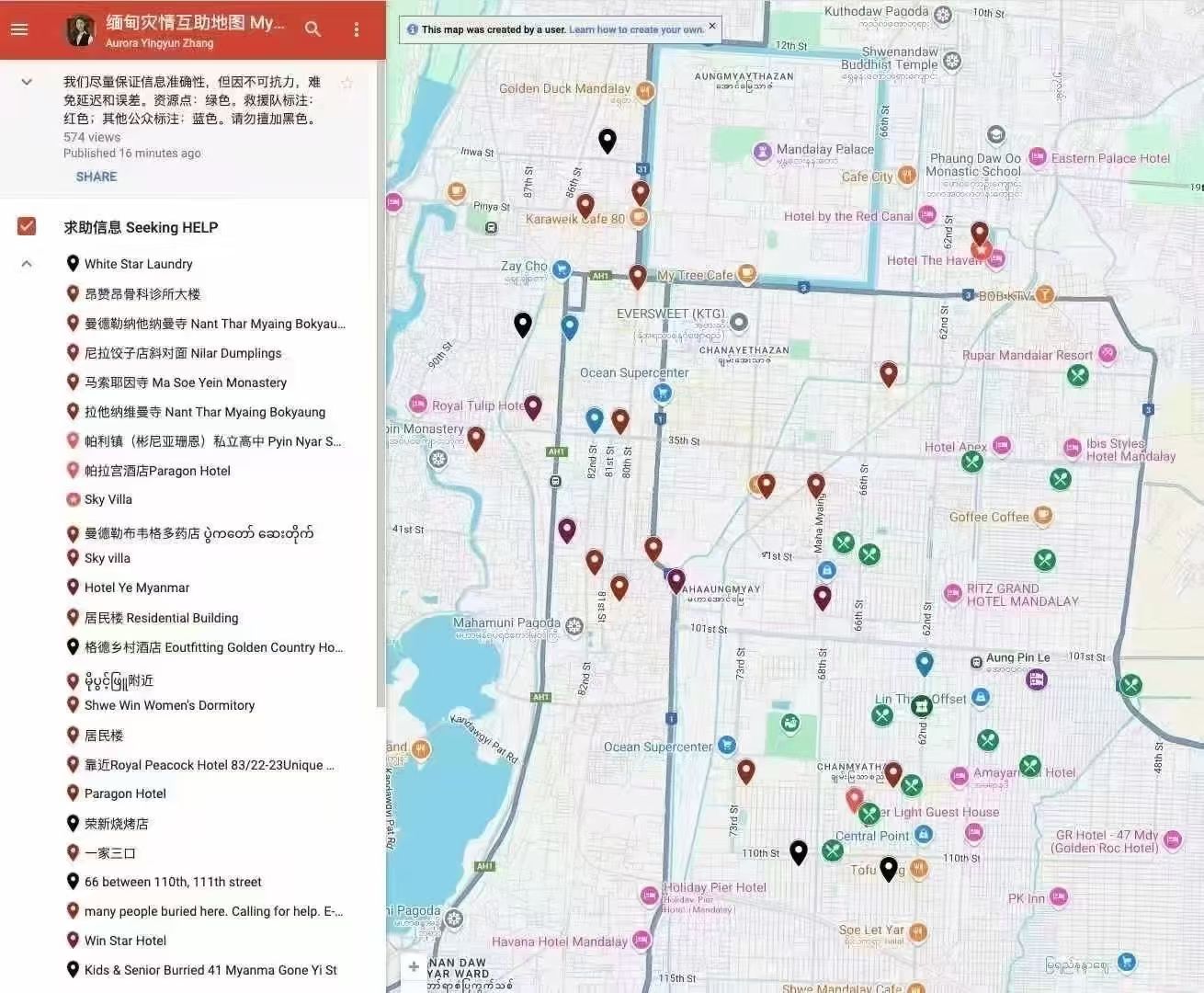Click the black pin near Inwa St

pos(608,141)
